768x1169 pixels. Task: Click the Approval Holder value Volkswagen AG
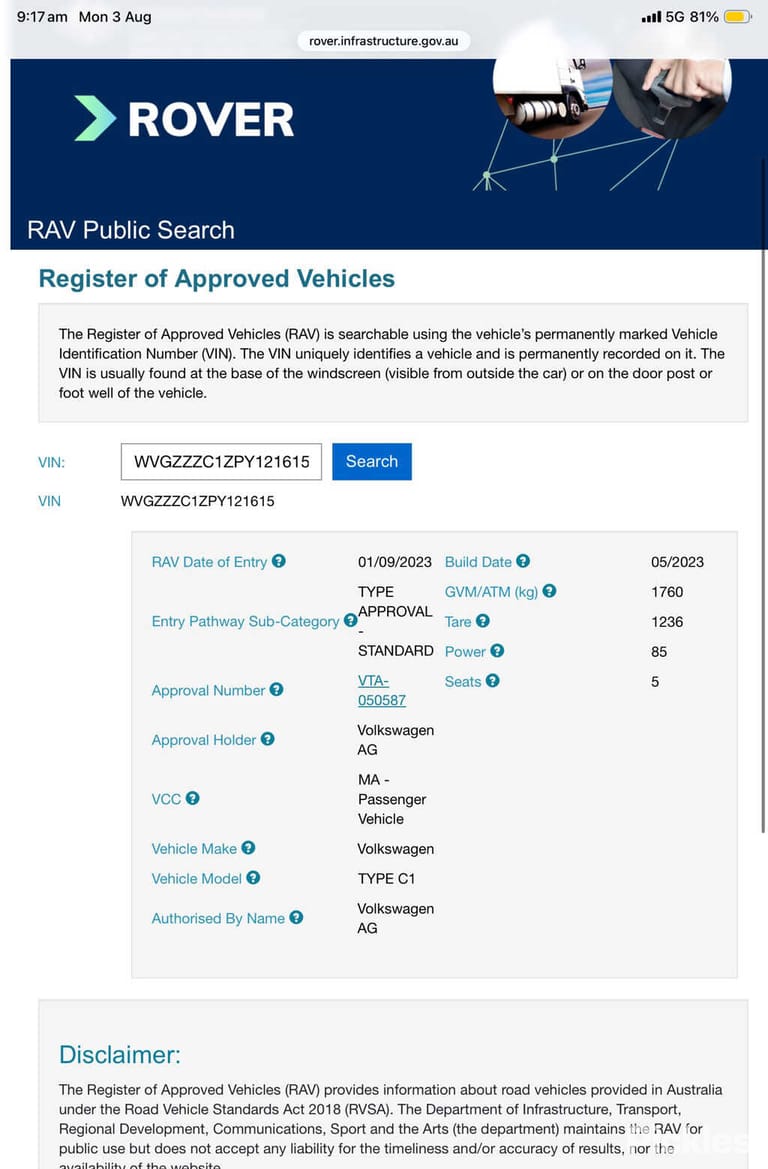pos(396,740)
